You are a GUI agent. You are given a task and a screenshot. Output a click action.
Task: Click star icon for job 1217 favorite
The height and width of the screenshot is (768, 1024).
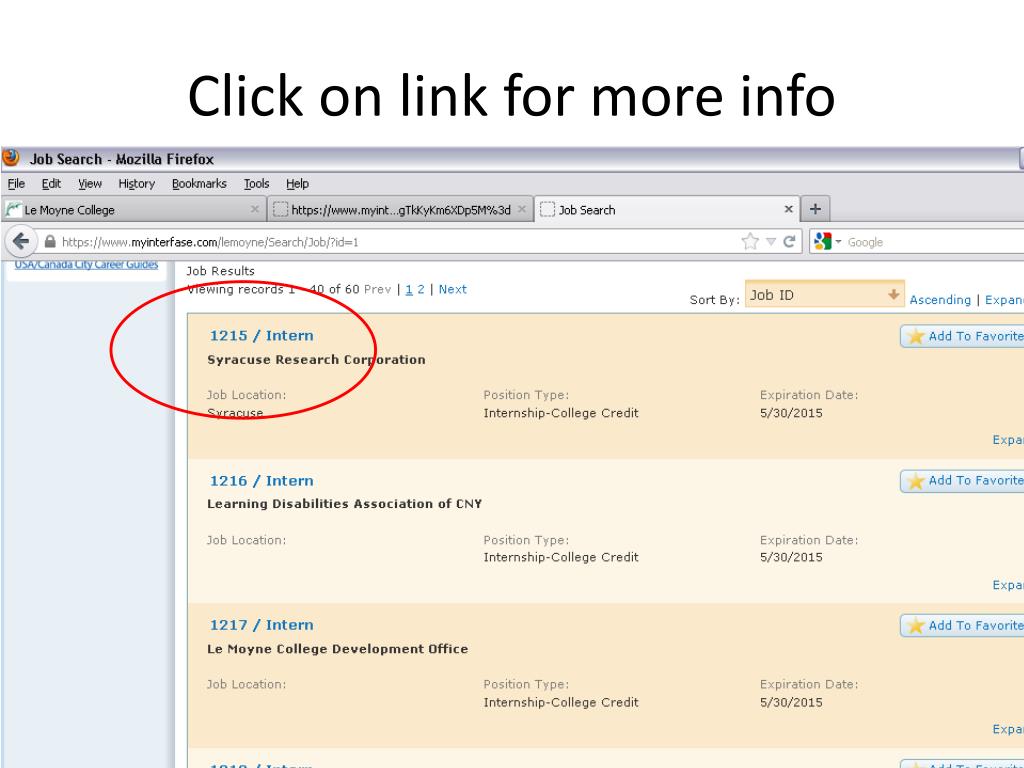click(916, 626)
